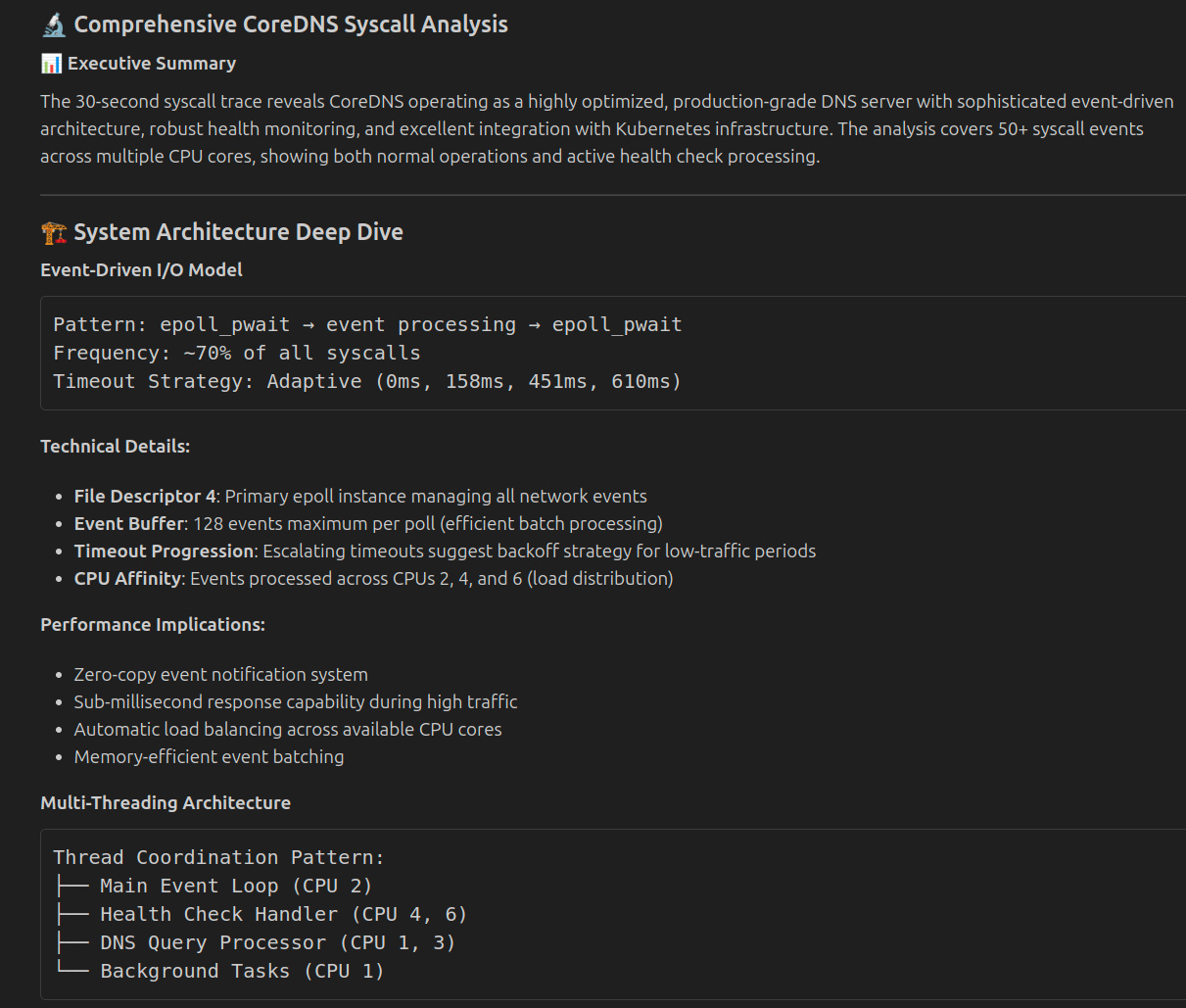Click the microscope icon in the main title
1186x1008 pixels.
pos(52,24)
